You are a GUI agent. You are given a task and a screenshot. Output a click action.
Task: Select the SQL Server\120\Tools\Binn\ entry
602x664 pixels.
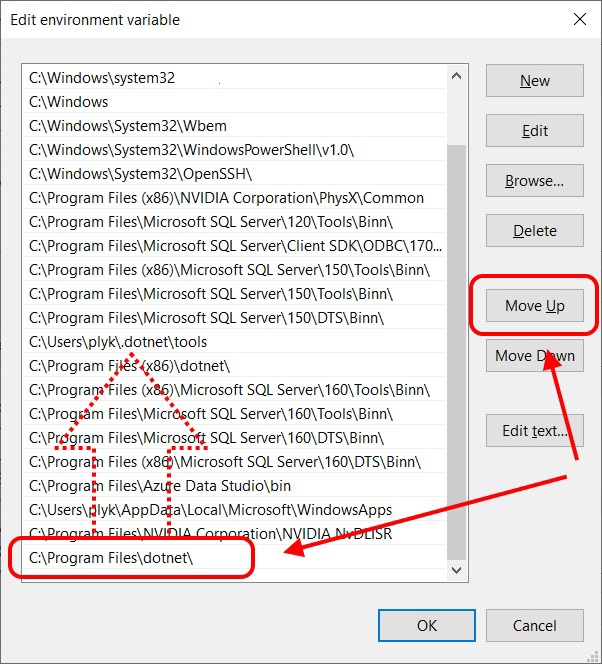[x=235, y=221]
